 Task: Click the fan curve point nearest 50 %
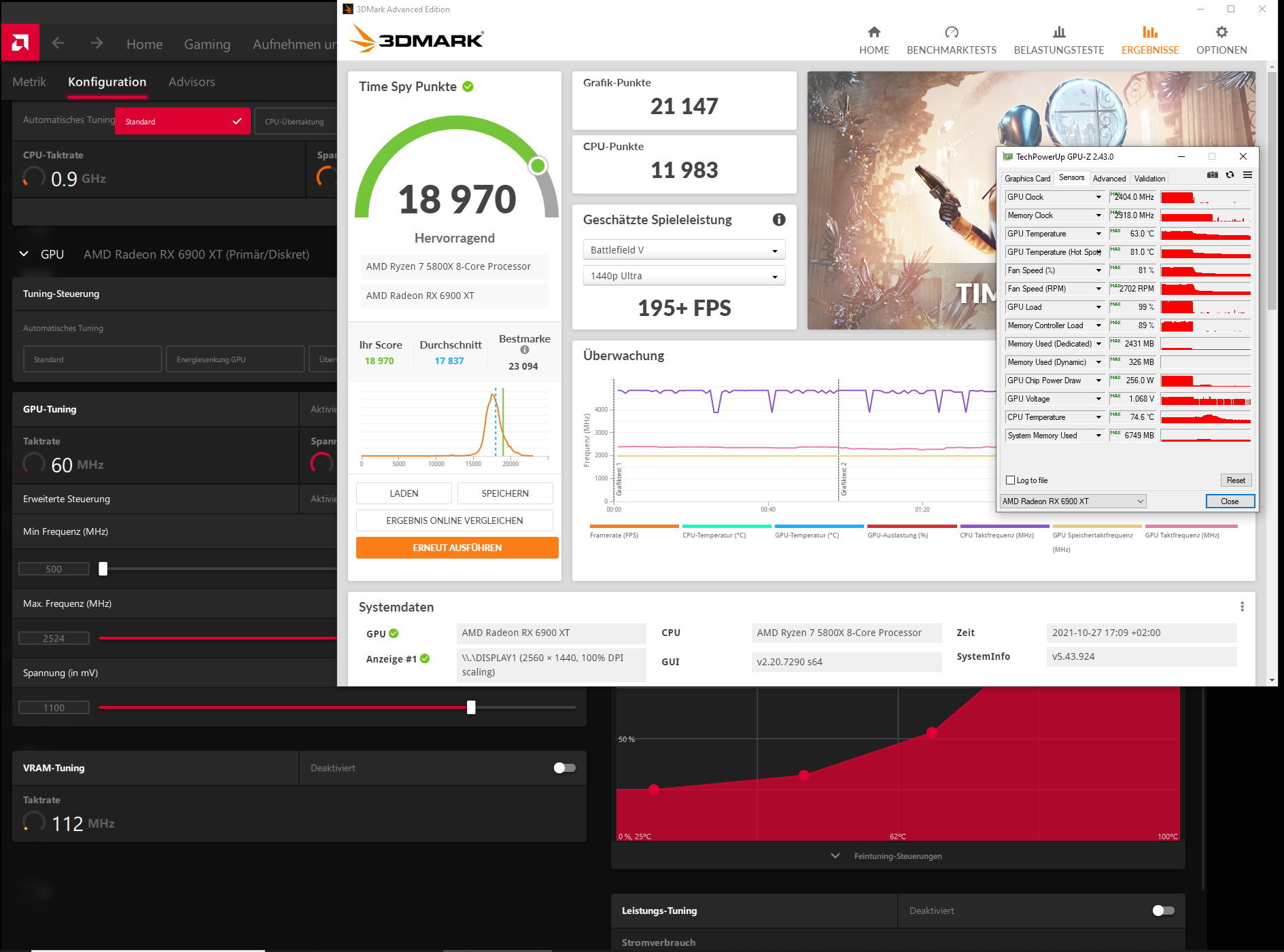tap(932, 733)
